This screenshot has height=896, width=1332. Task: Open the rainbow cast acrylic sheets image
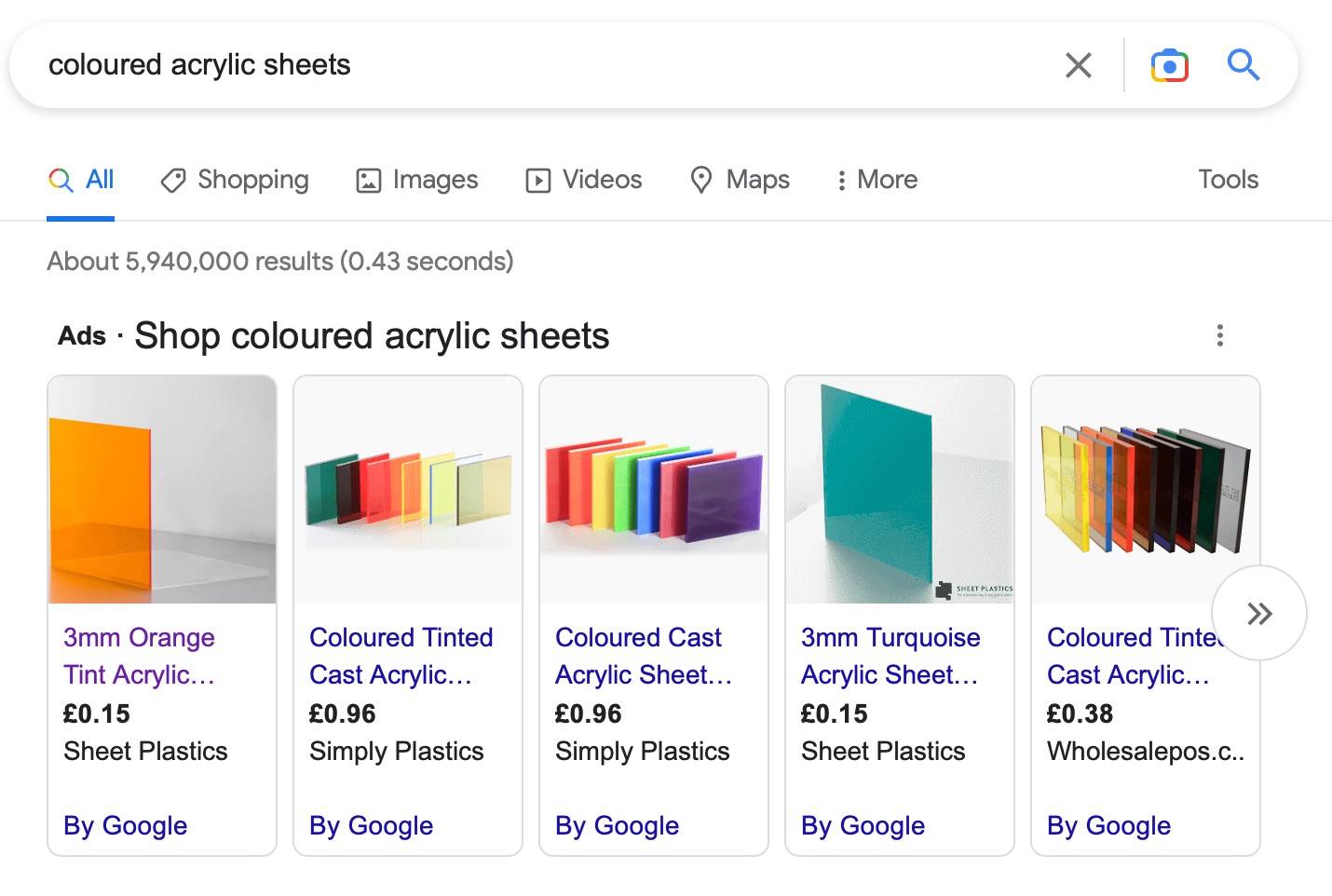pos(654,490)
